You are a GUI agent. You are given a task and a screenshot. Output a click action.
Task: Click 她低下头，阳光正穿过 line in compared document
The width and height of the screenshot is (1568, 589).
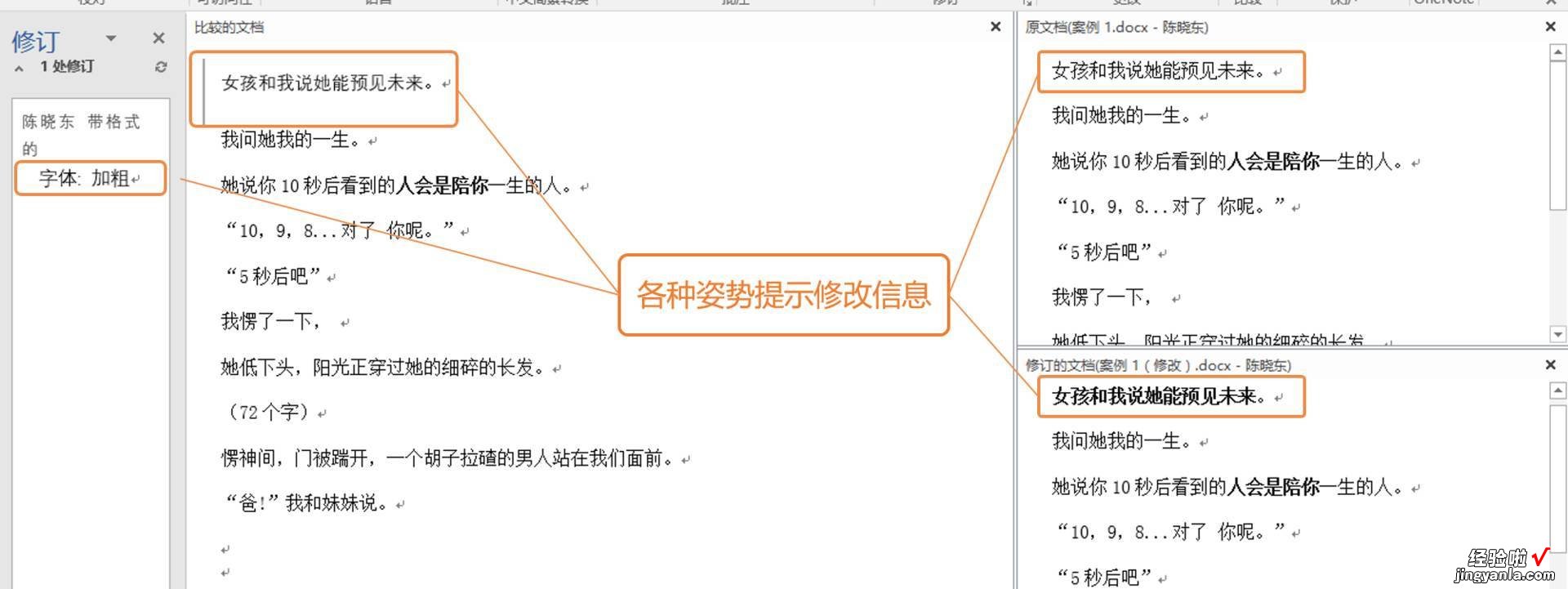point(385,367)
